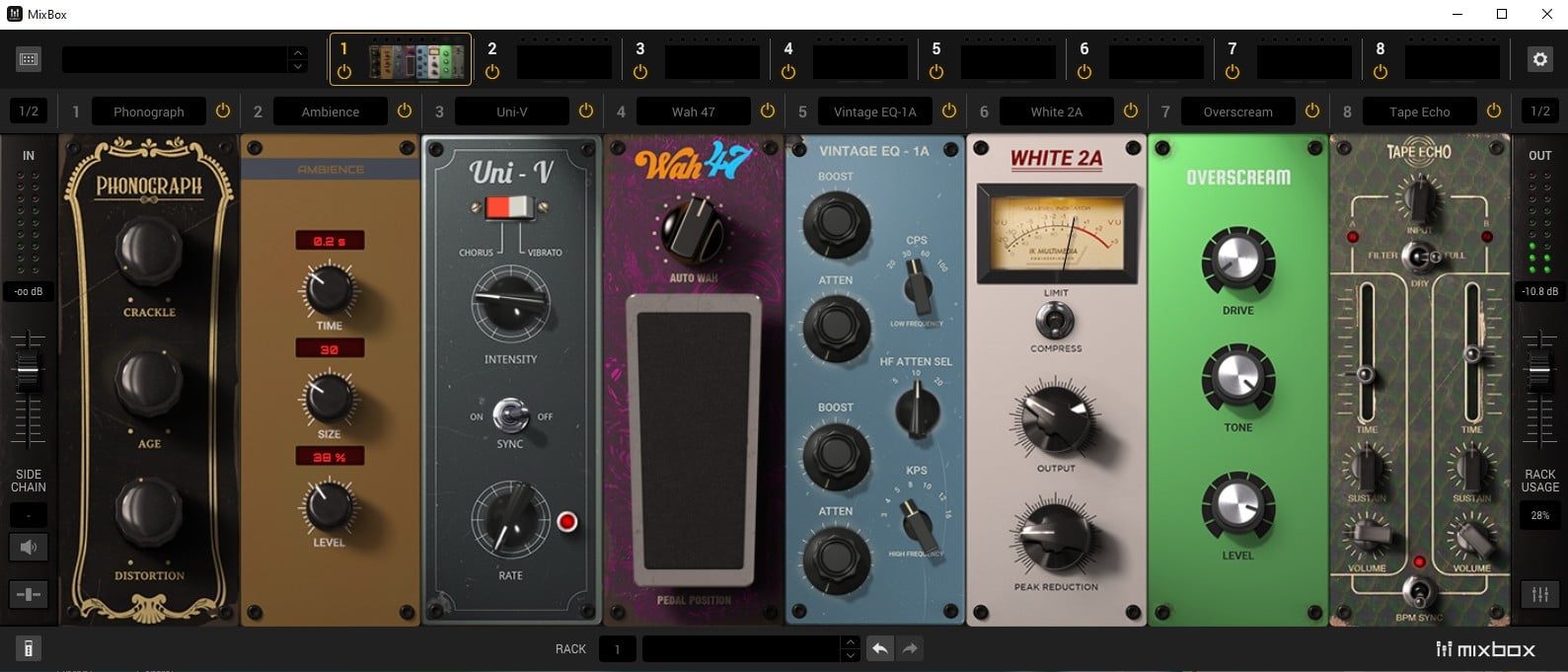Bypass the Phonograph module
Viewport: 1568px width, 672px height.
pos(223,112)
